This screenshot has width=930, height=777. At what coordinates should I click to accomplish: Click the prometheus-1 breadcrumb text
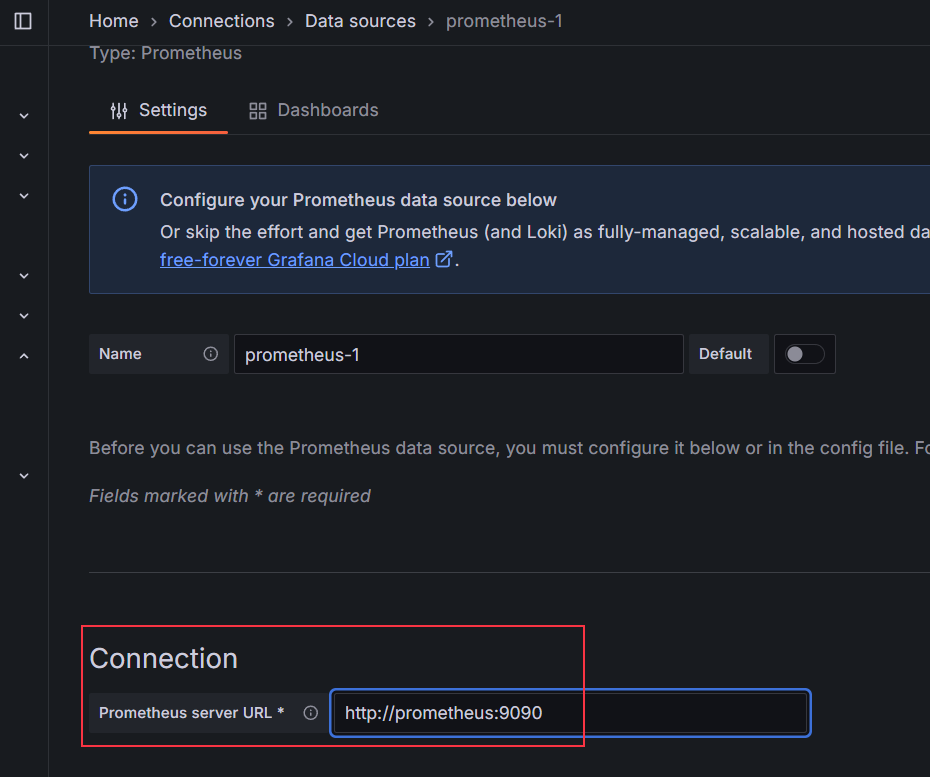[504, 21]
